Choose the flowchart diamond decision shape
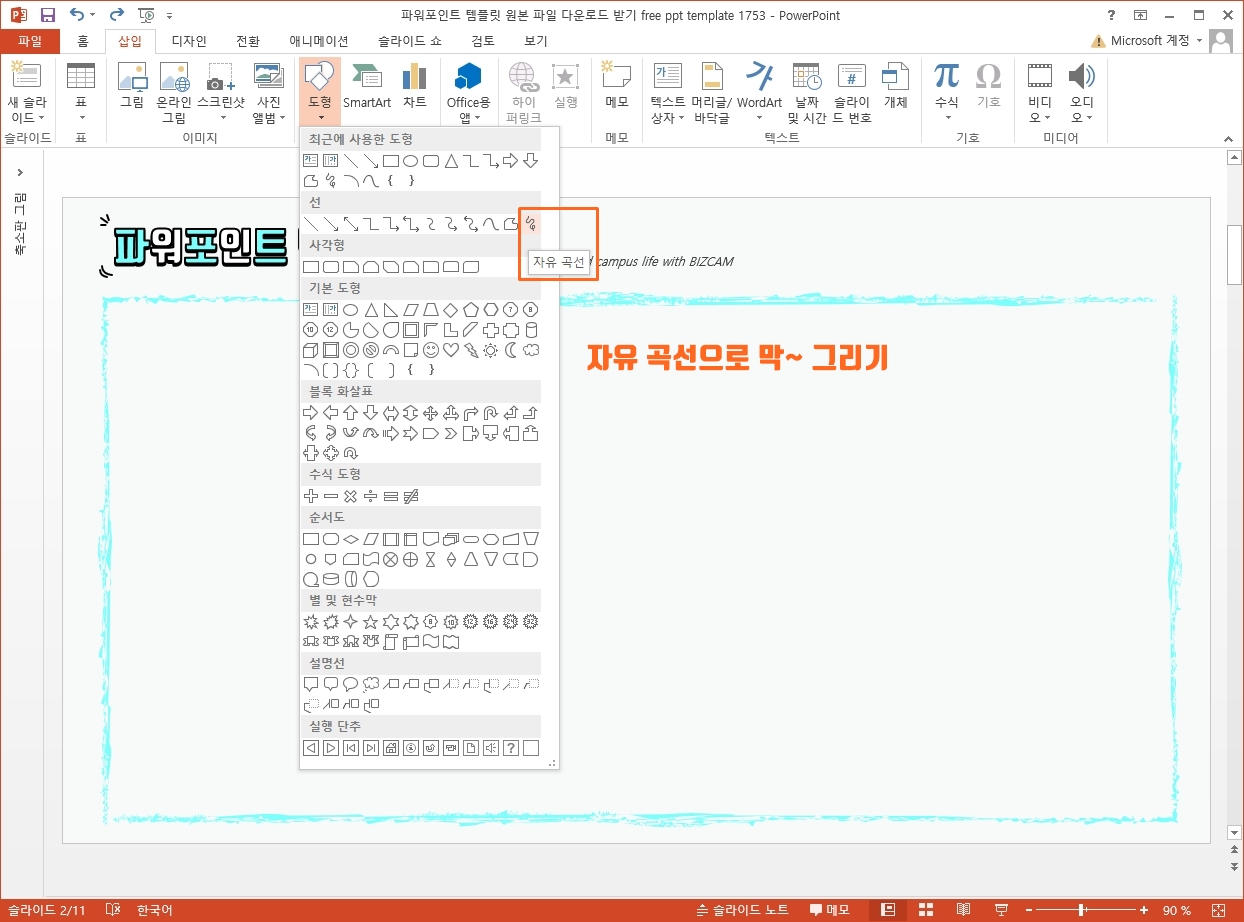1244x922 pixels. tap(351, 539)
